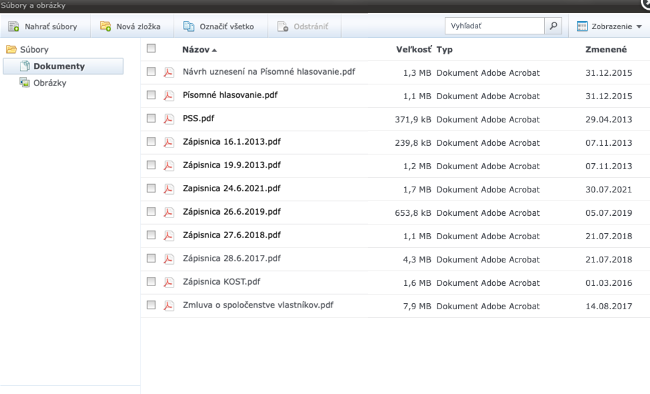
Task: Sort files by the Zmenené column
Action: pyautogui.click(x=606, y=49)
